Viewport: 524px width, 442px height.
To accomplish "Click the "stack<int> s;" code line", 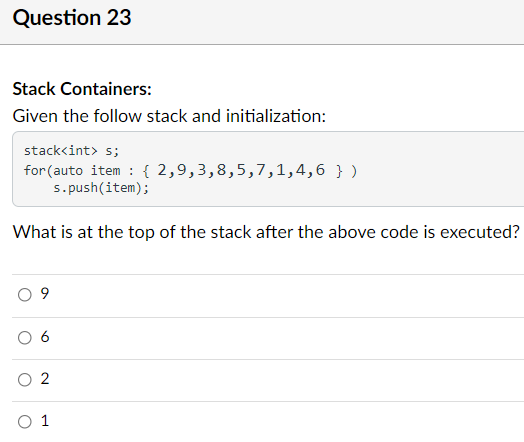I will [71, 151].
